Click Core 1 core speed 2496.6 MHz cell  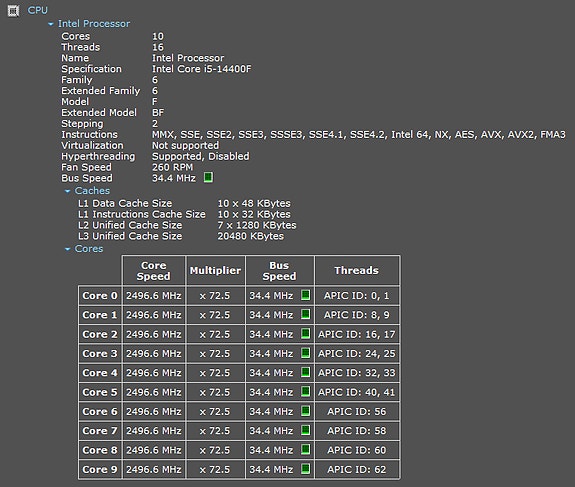tap(154, 315)
